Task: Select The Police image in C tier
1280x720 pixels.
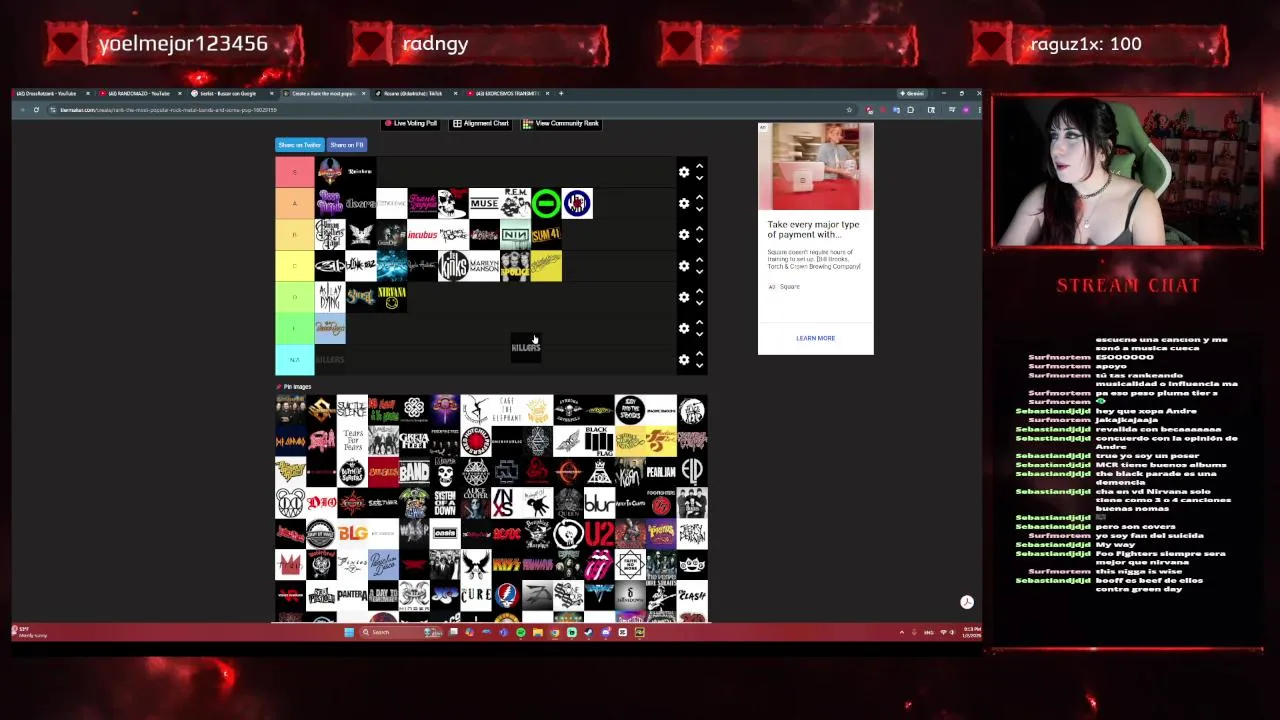Action: [x=515, y=265]
